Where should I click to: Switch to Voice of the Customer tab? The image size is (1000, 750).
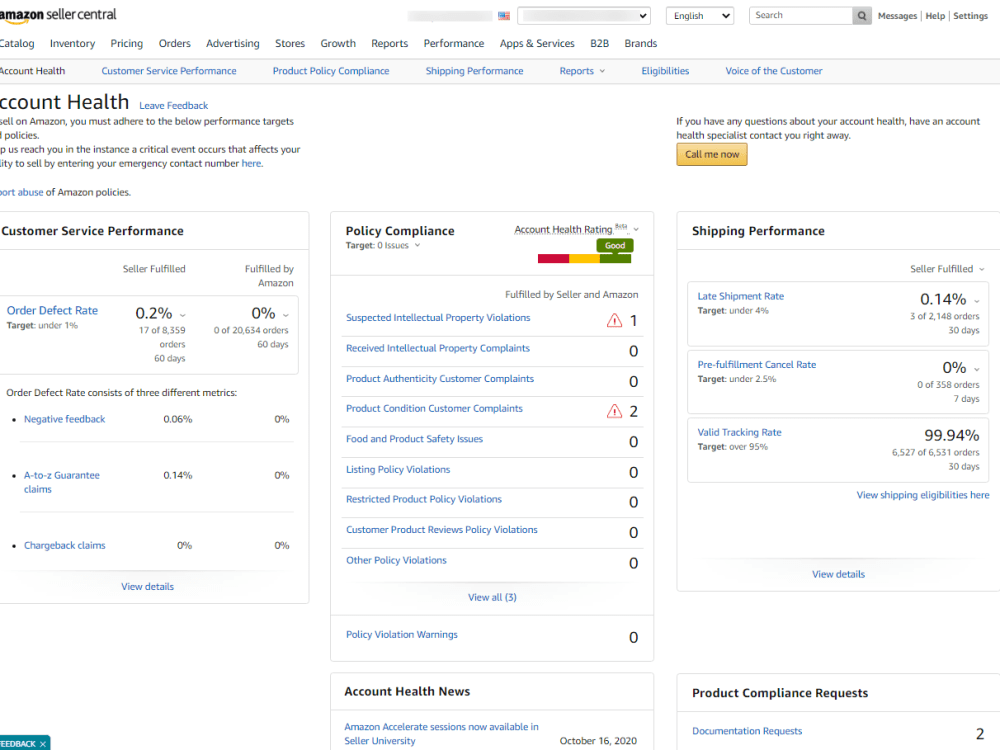click(x=774, y=71)
